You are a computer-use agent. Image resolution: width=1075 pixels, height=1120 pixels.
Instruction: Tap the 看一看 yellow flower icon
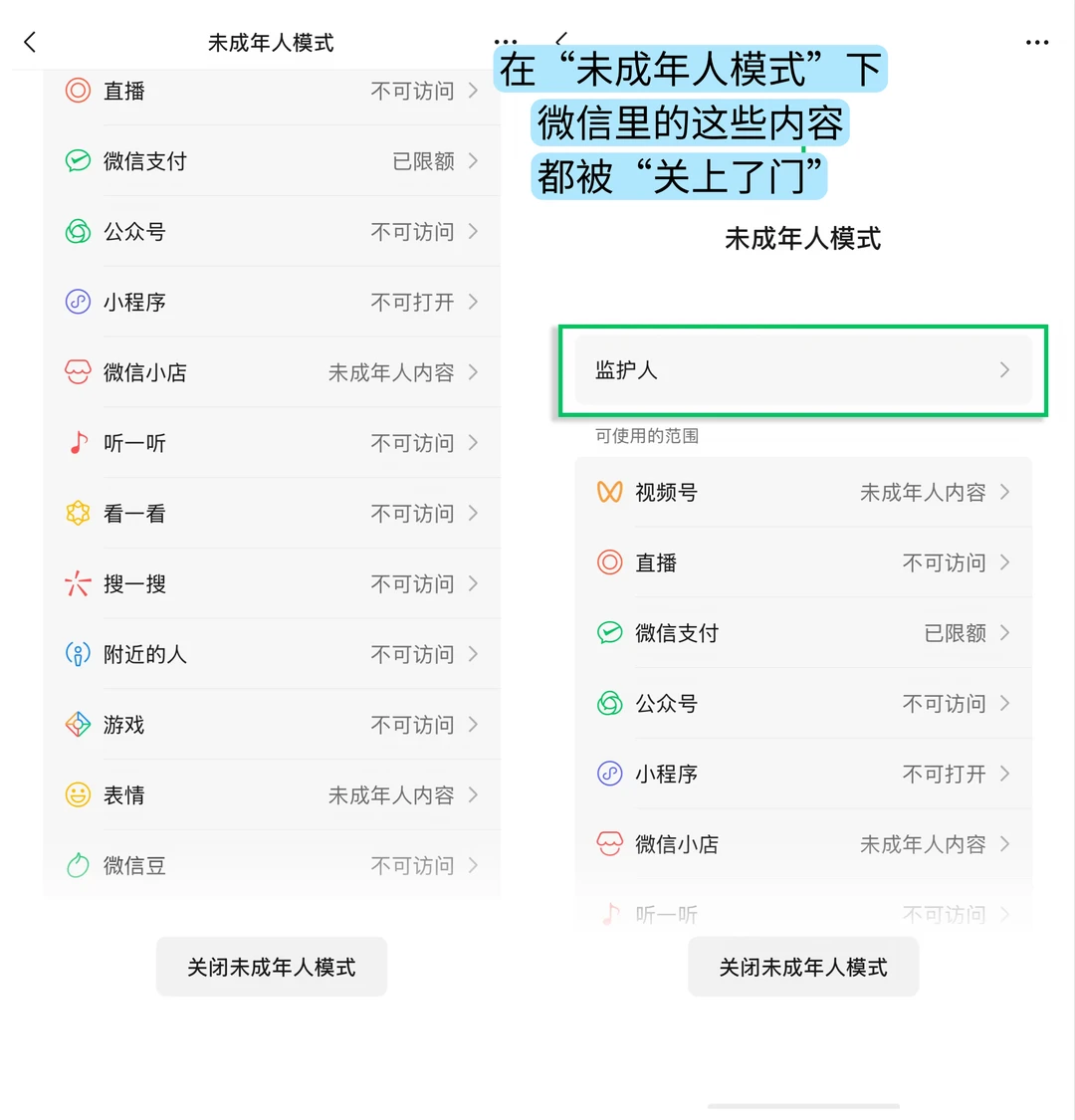[x=78, y=513]
